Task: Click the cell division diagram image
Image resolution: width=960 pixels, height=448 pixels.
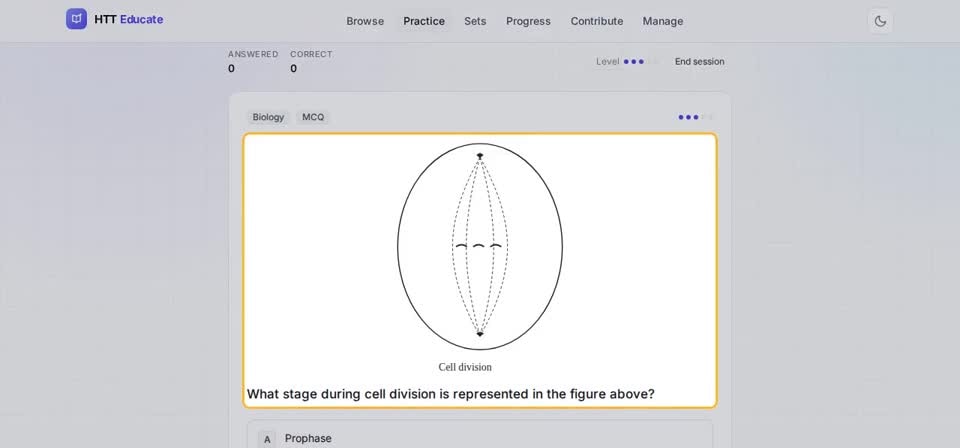Action: click(x=480, y=247)
